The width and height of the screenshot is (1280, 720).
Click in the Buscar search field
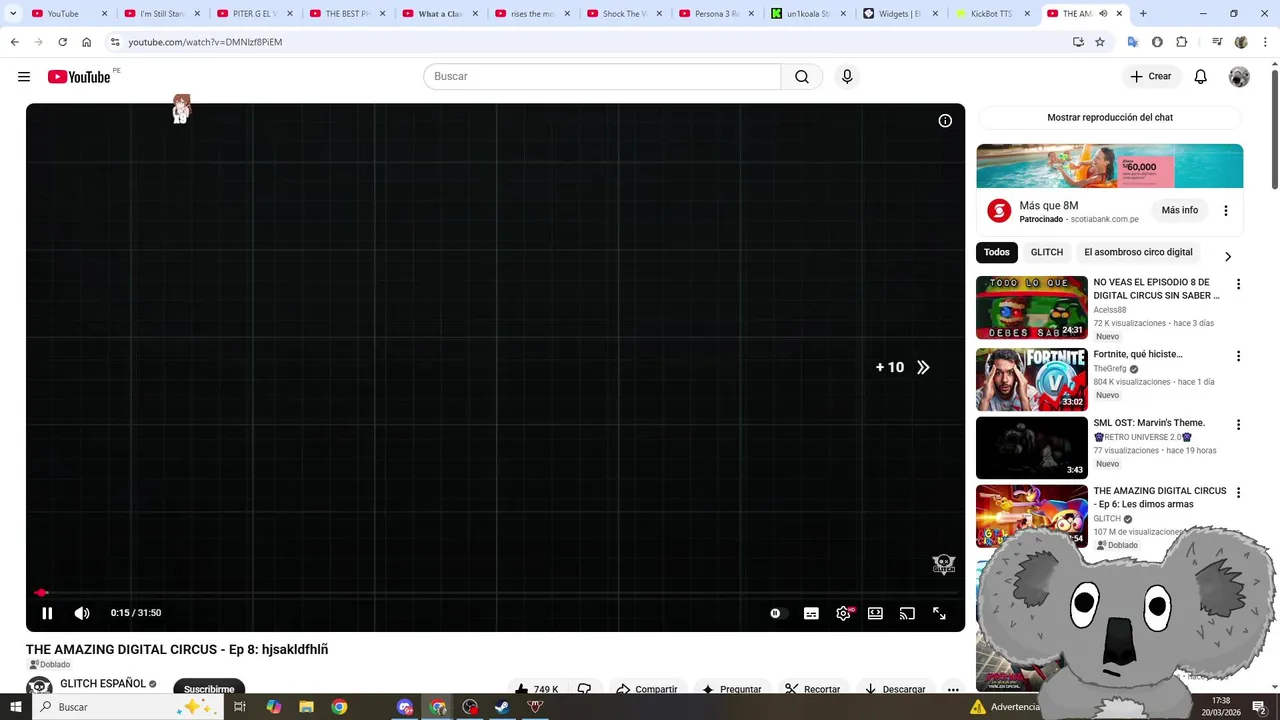pos(602,77)
